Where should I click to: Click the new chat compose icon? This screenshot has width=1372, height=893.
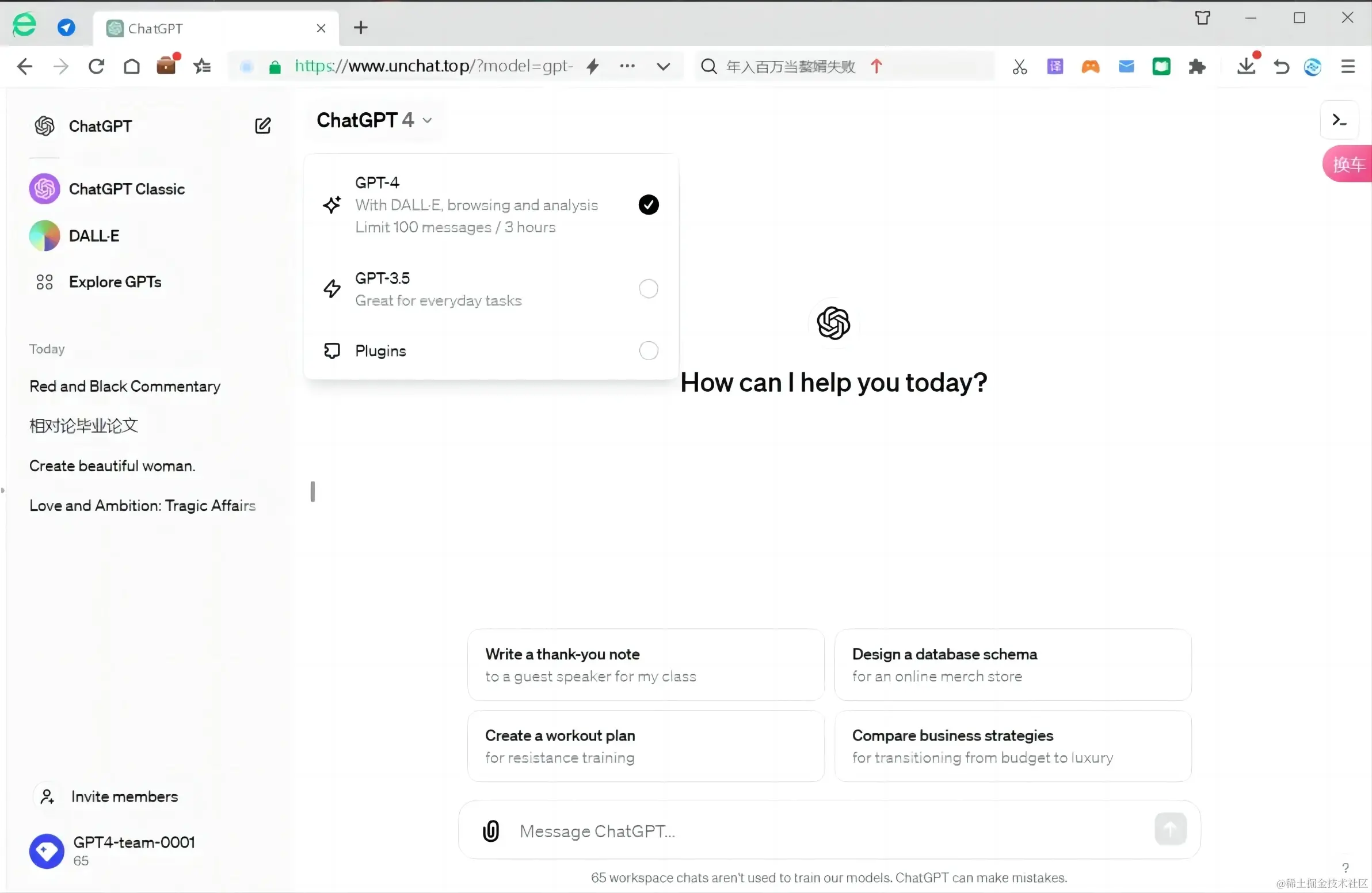(x=263, y=125)
